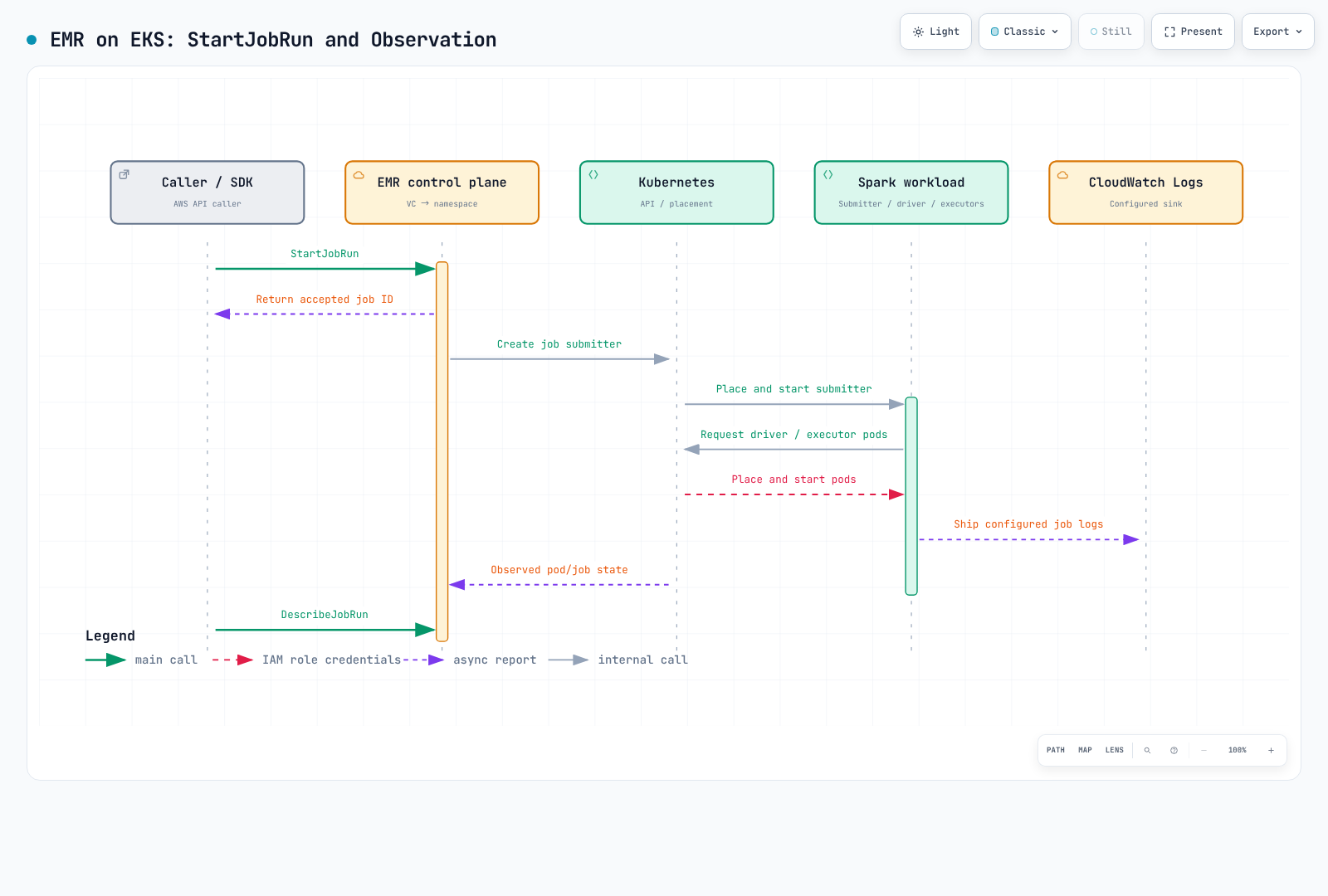Click the diagram title EMR on EKS
The width and height of the screenshot is (1328, 896).
[273, 40]
